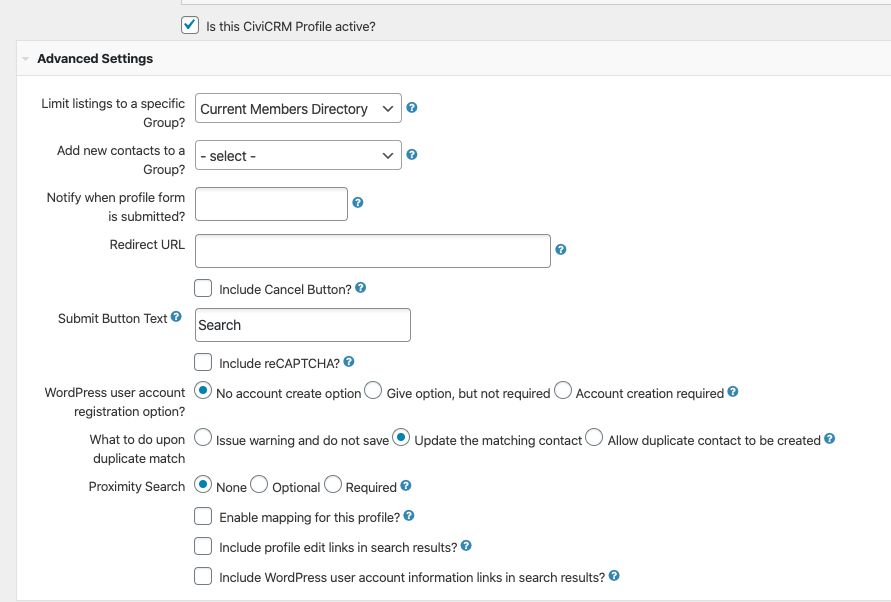Image resolution: width=891 pixels, height=602 pixels.
Task: Click the Redirect URL text field
Action: [x=373, y=251]
